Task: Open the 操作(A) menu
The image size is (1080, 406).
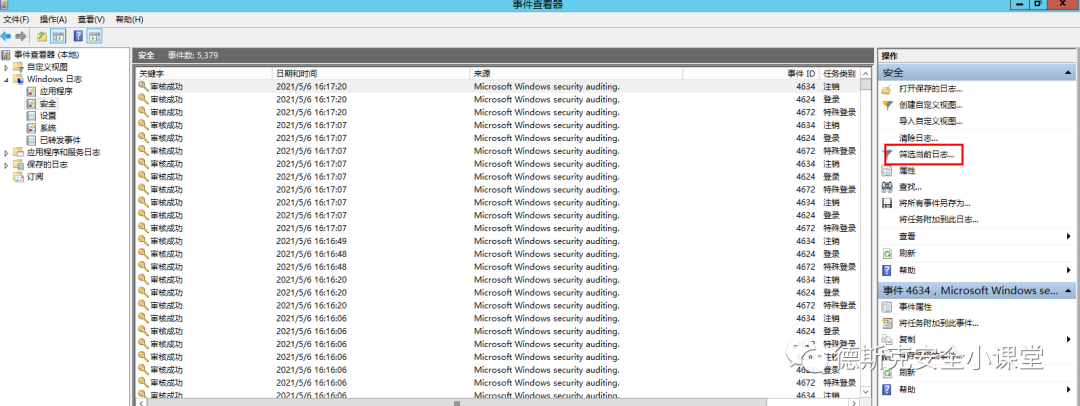Action: pos(53,19)
